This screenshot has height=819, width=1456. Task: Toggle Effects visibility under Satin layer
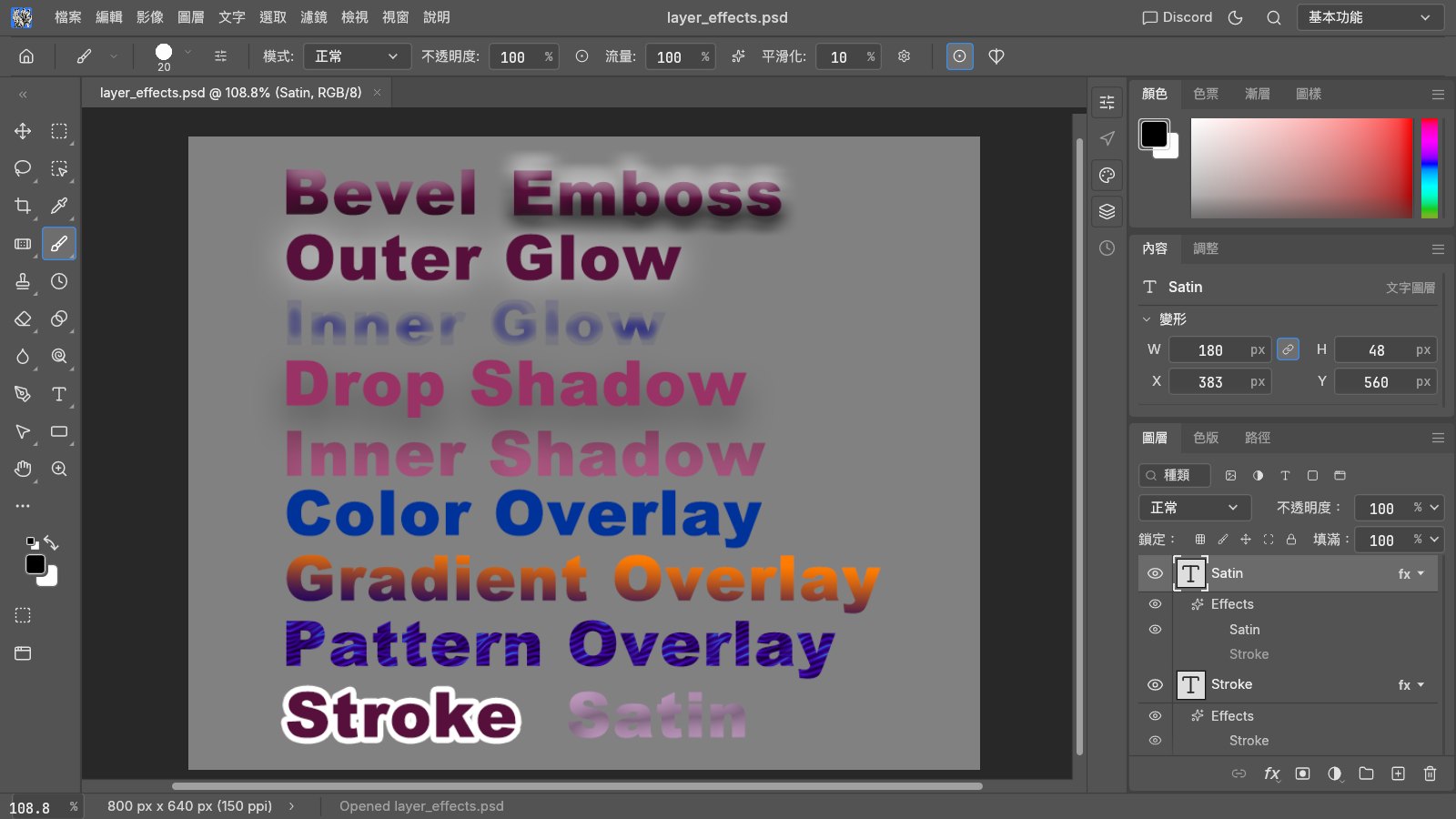point(1155,603)
